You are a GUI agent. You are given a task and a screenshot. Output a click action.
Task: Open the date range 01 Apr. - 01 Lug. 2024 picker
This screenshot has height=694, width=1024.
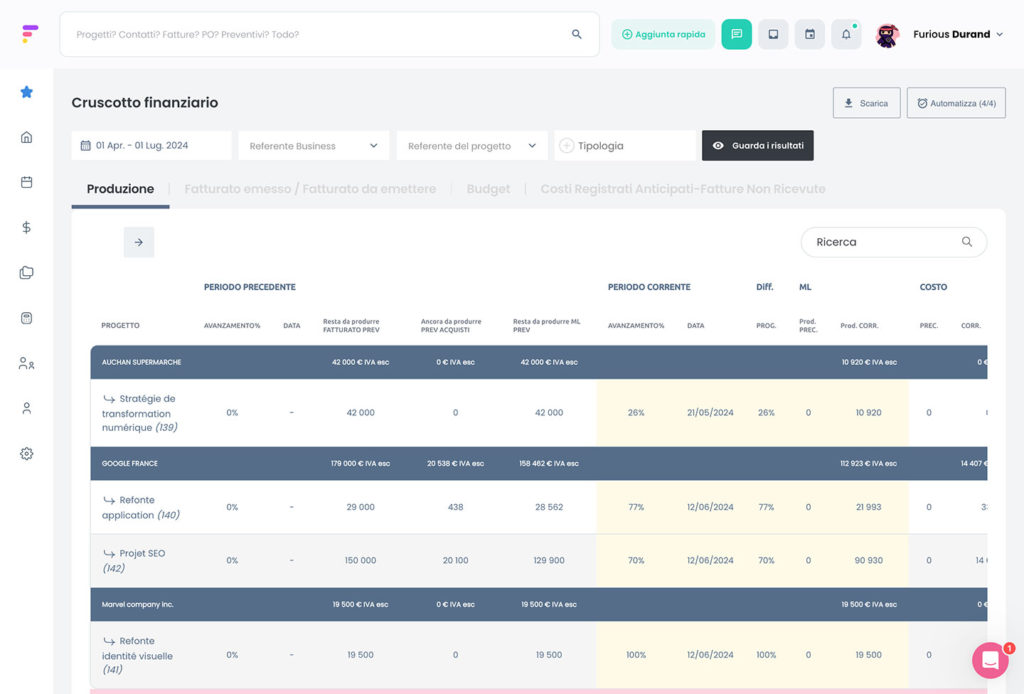point(151,146)
